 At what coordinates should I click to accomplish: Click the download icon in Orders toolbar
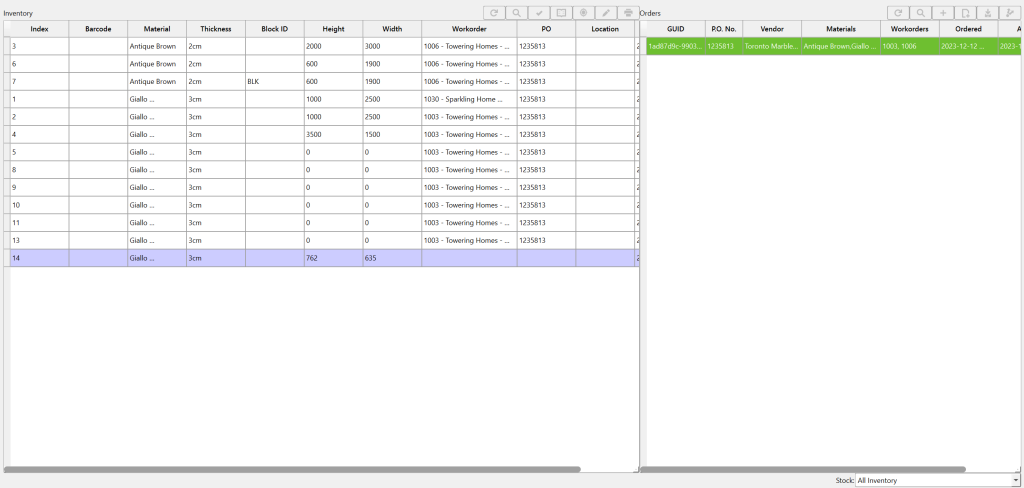tap(987, 13)
